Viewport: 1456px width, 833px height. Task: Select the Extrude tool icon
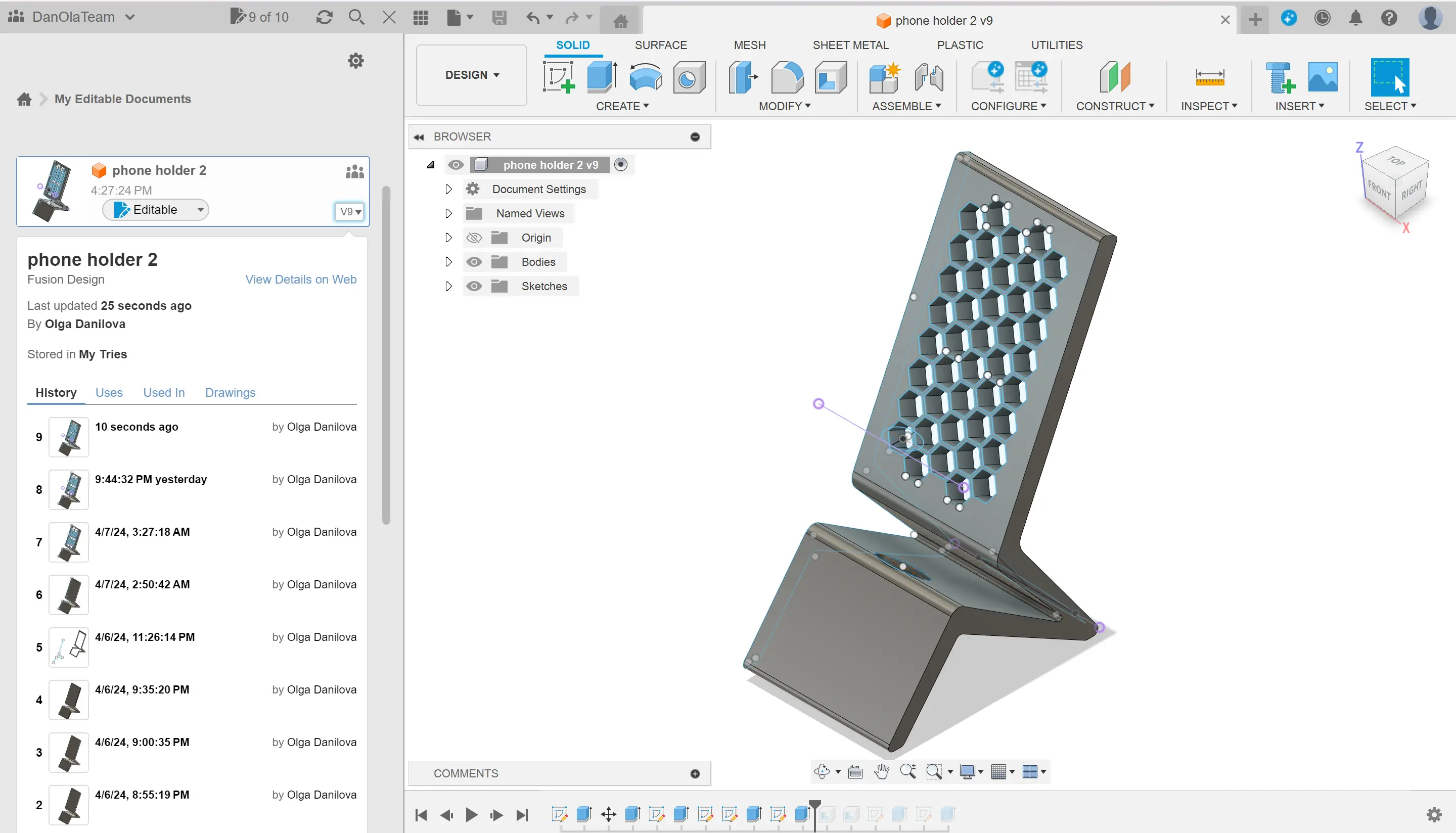602,77
